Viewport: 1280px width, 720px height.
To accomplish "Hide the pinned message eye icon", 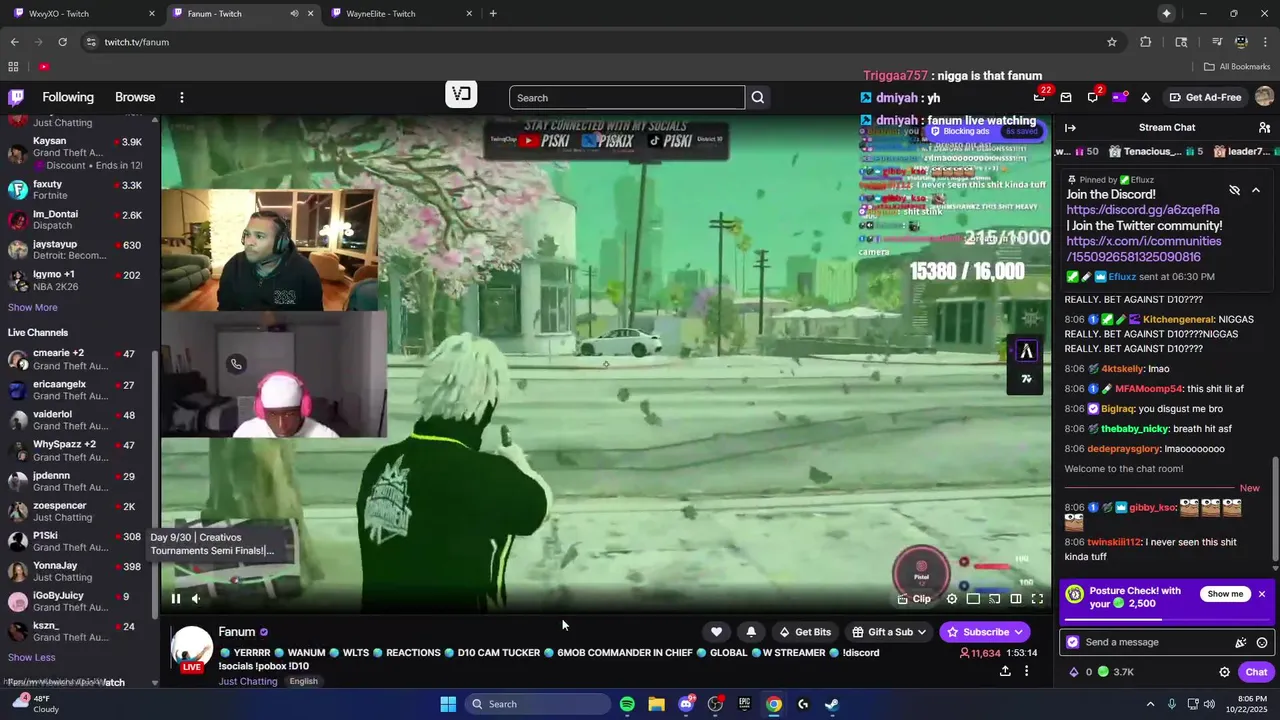I will (1234, 190).
